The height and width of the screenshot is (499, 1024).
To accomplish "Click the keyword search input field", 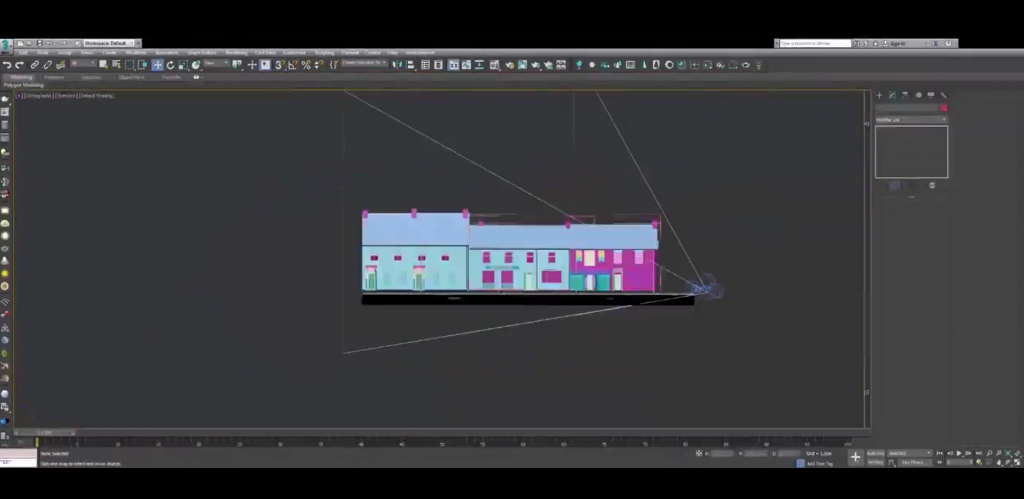I will click(x=814, y=44).
